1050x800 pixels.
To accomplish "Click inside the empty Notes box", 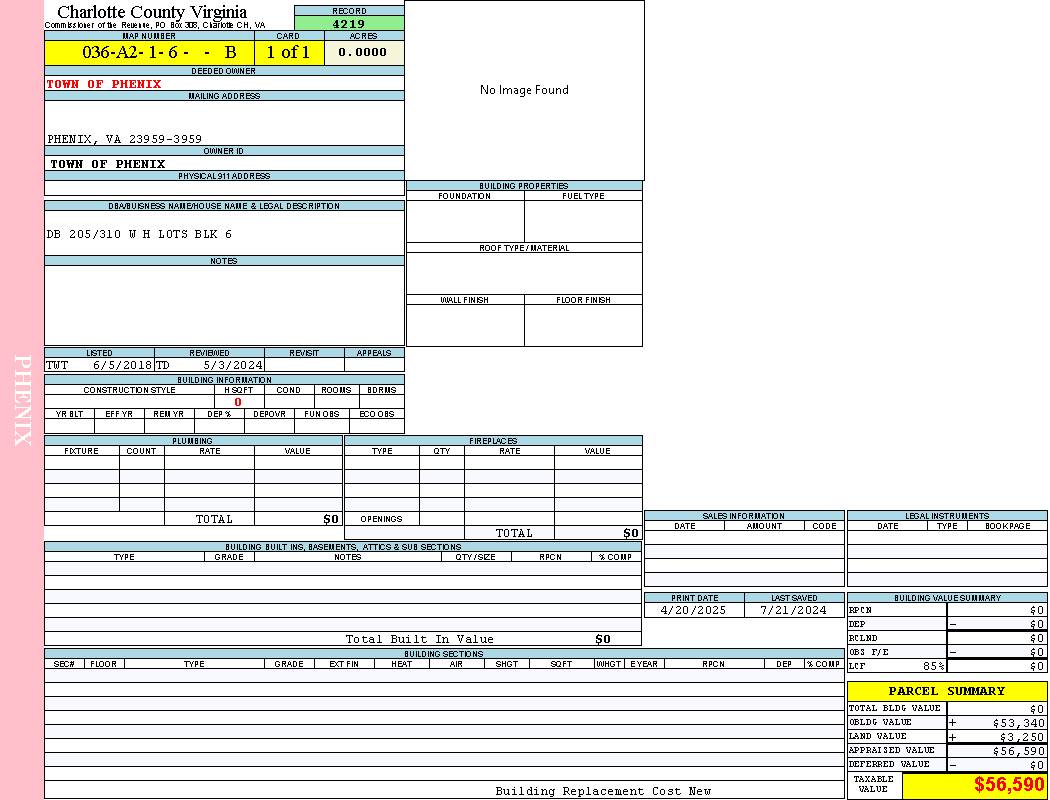I will pyautogui.click(x=224, y=305).
